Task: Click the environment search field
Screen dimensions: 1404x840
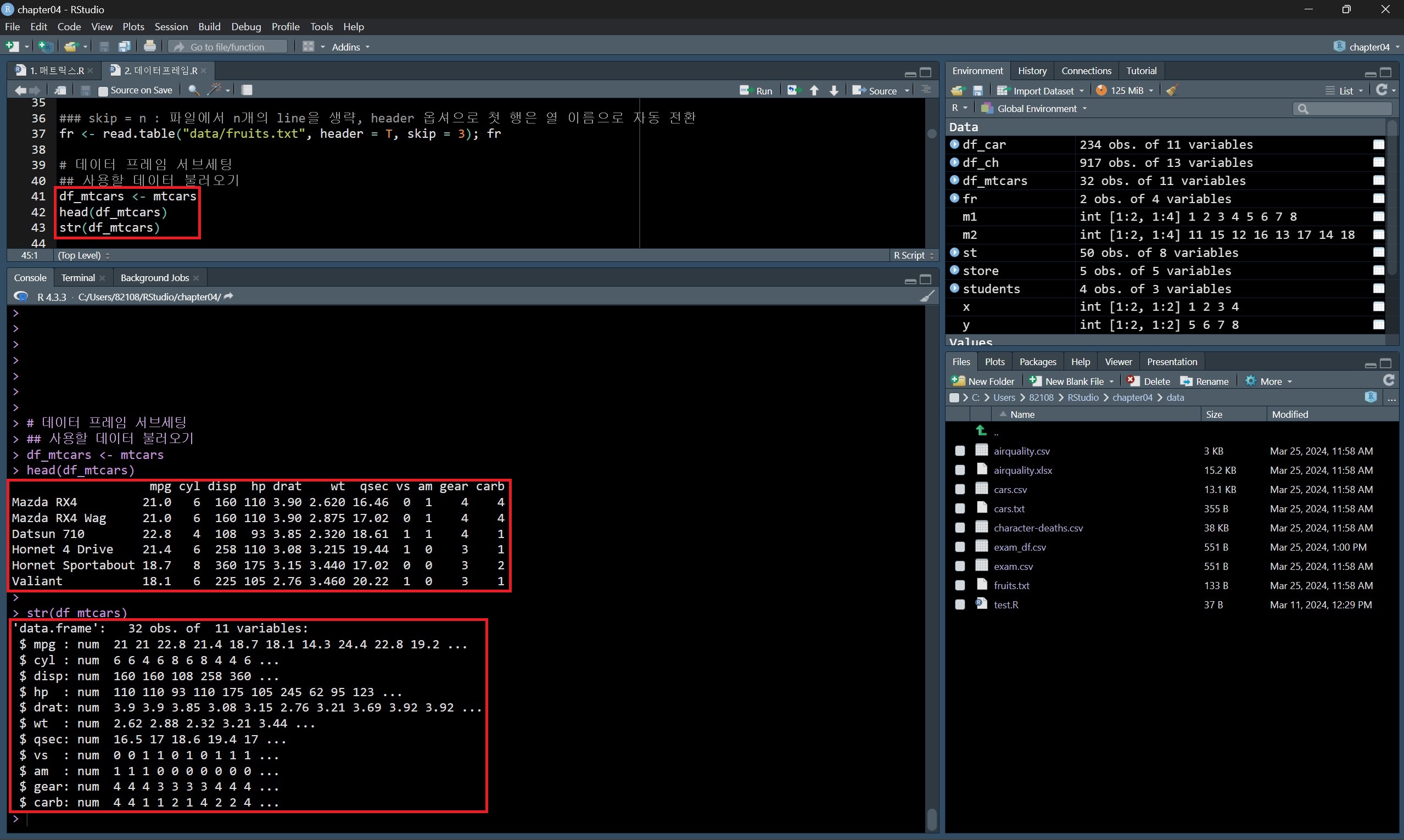Action: coord(1345,109)
